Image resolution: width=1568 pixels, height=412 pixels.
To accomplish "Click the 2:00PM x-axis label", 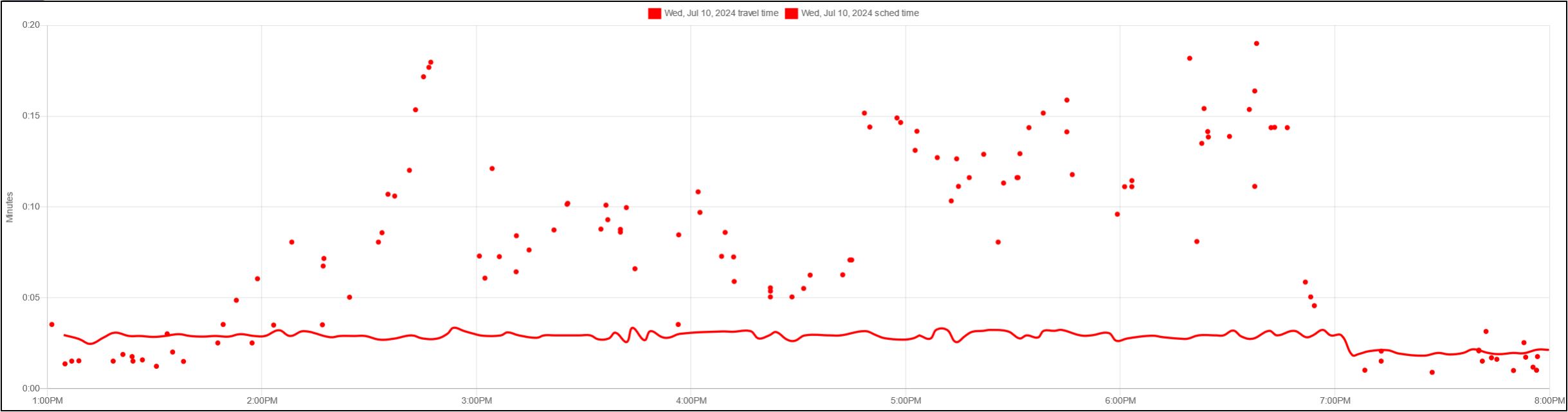I will tap(262, 401).
